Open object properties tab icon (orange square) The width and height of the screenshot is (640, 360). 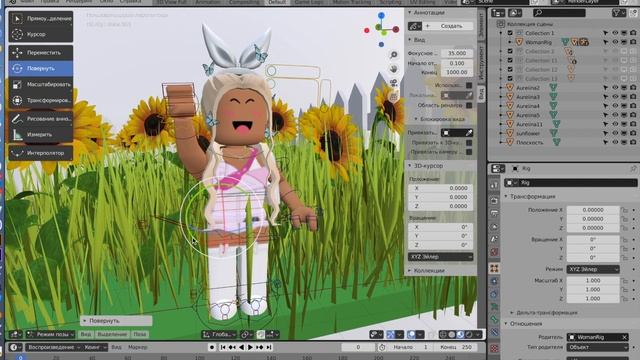pos(494,268)
